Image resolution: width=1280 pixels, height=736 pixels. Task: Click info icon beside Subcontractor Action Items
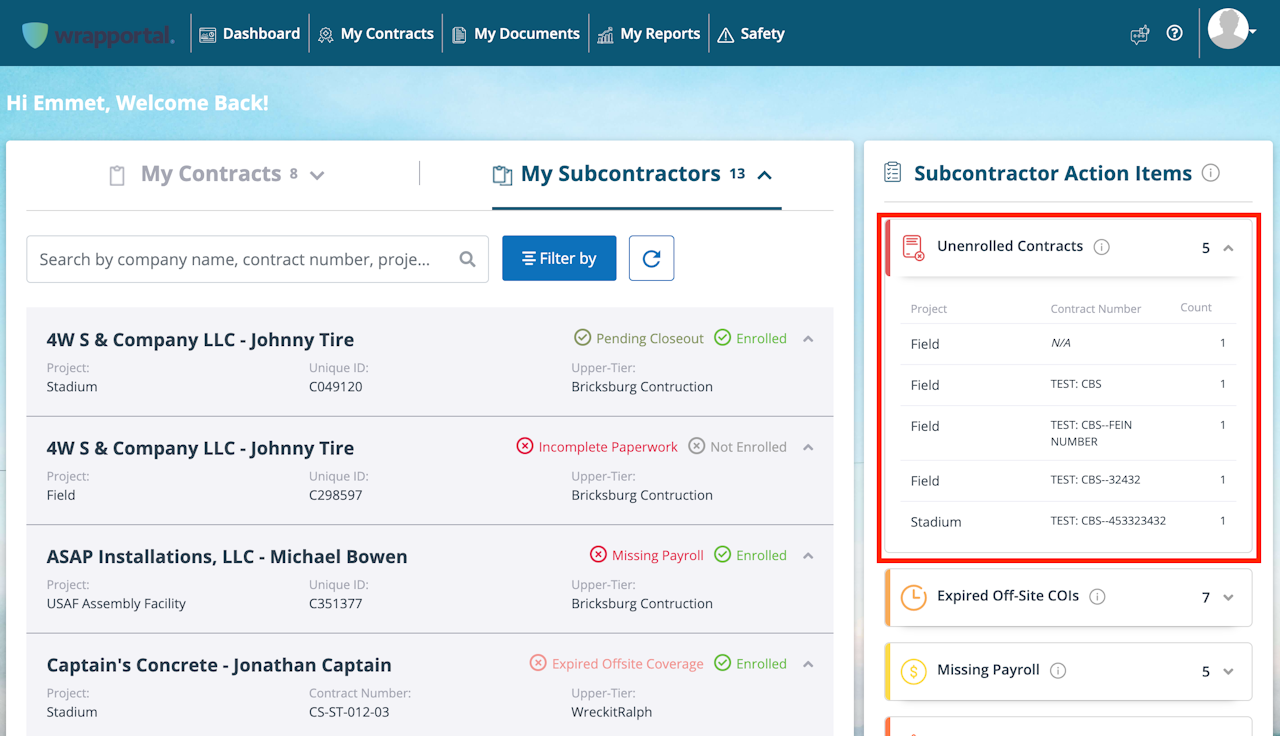point(1210,173)
